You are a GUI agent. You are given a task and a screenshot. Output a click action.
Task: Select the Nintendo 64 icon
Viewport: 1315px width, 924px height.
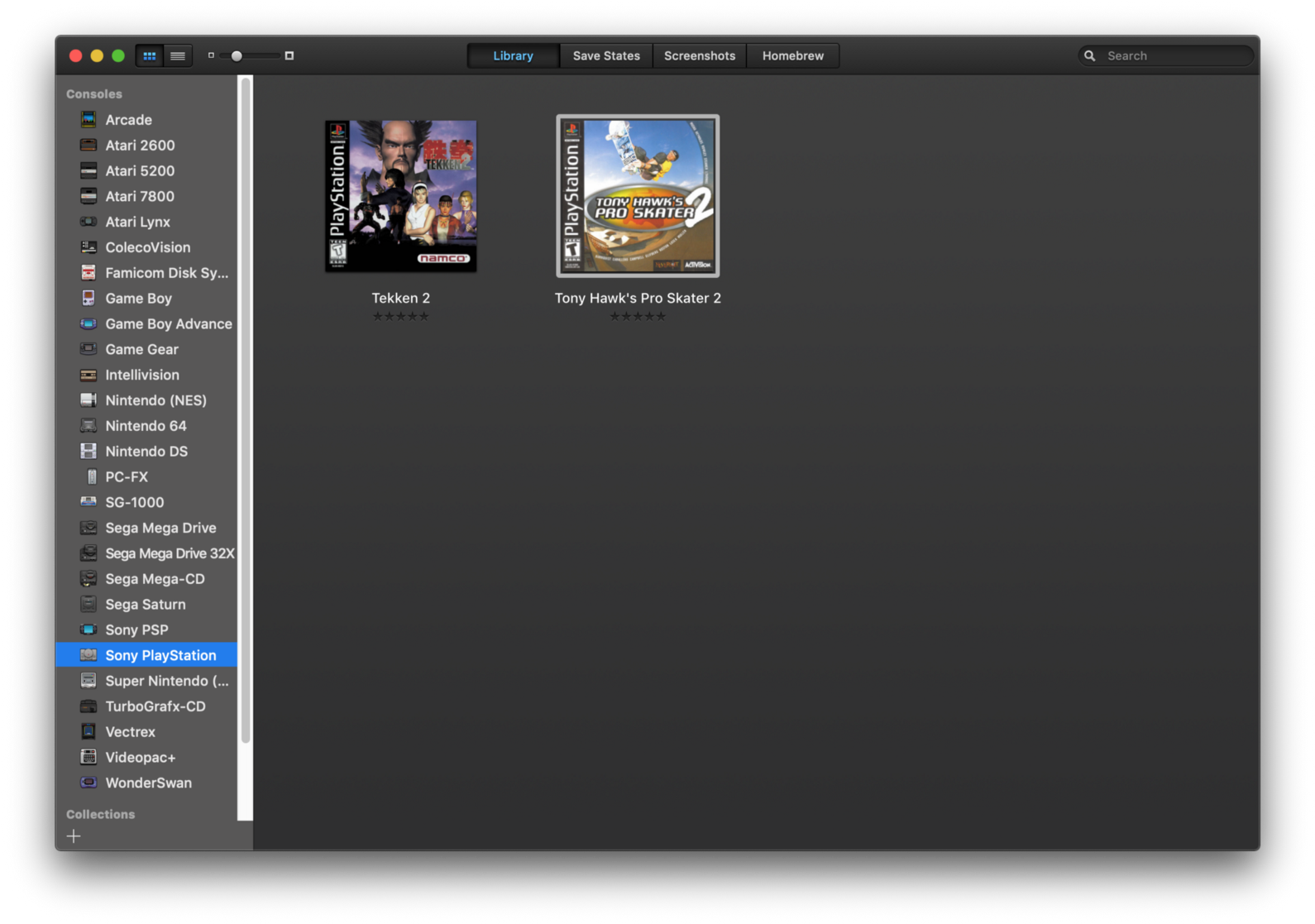click(88, 426)
